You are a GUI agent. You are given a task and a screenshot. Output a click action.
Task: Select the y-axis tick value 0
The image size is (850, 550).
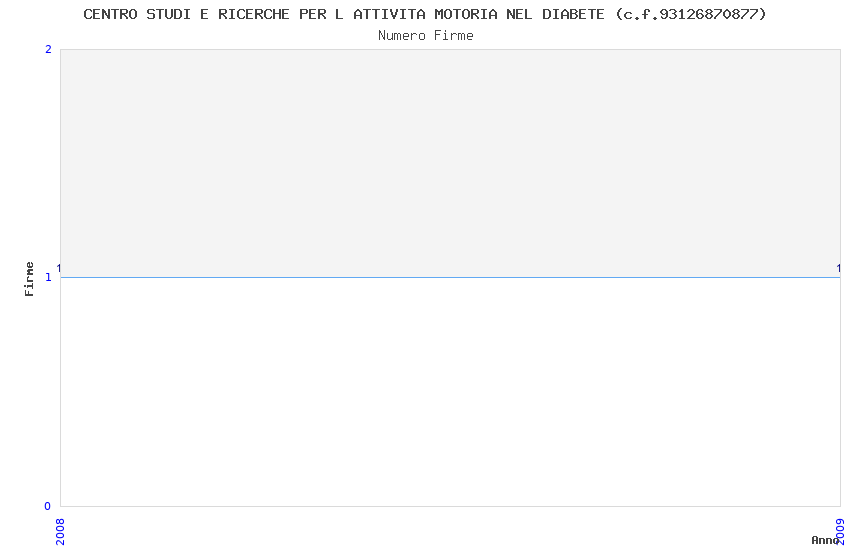click(48, 506)
